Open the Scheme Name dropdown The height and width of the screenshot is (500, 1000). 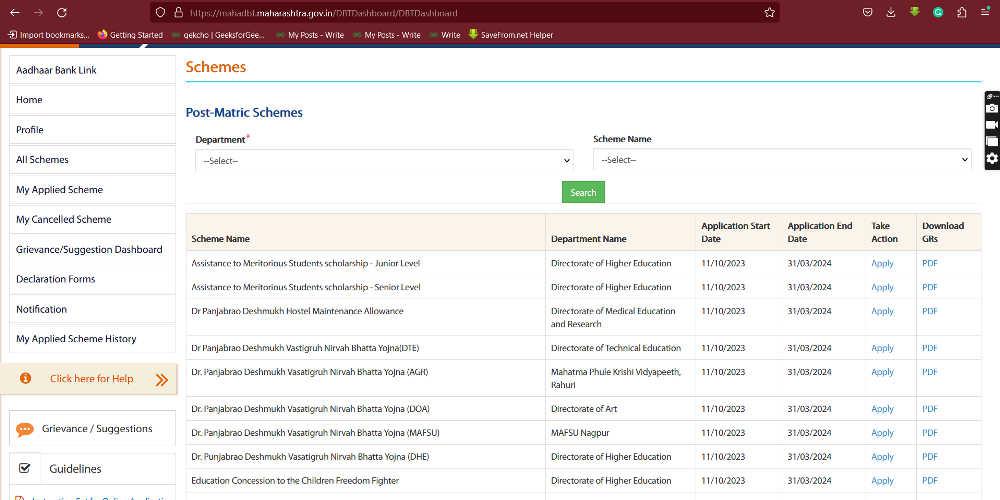[x=782, y=160]
